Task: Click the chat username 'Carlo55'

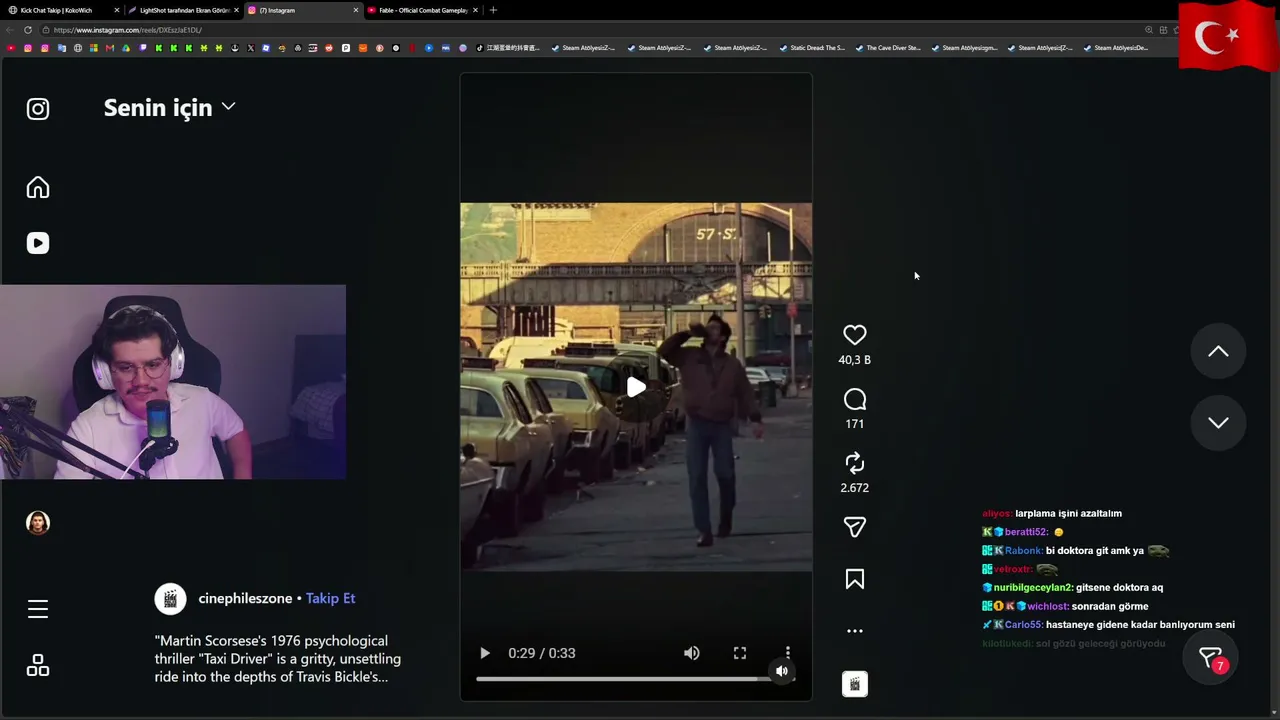Action: coord(1024,625)
